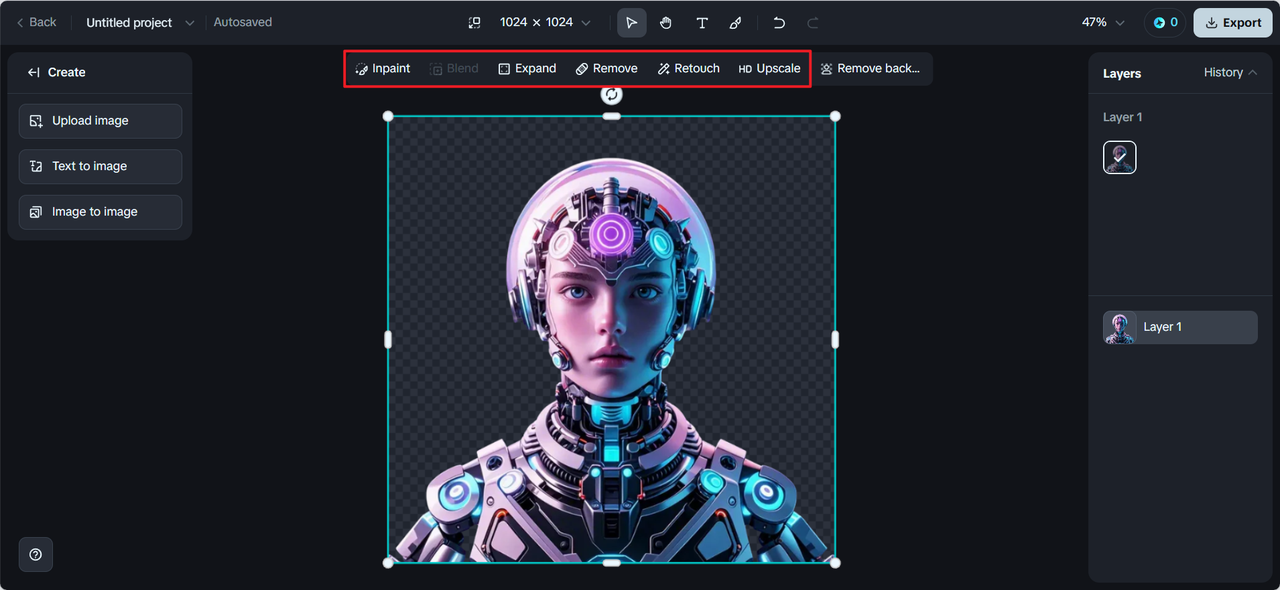Click the canvas resize icon

[x=475, y=22]
